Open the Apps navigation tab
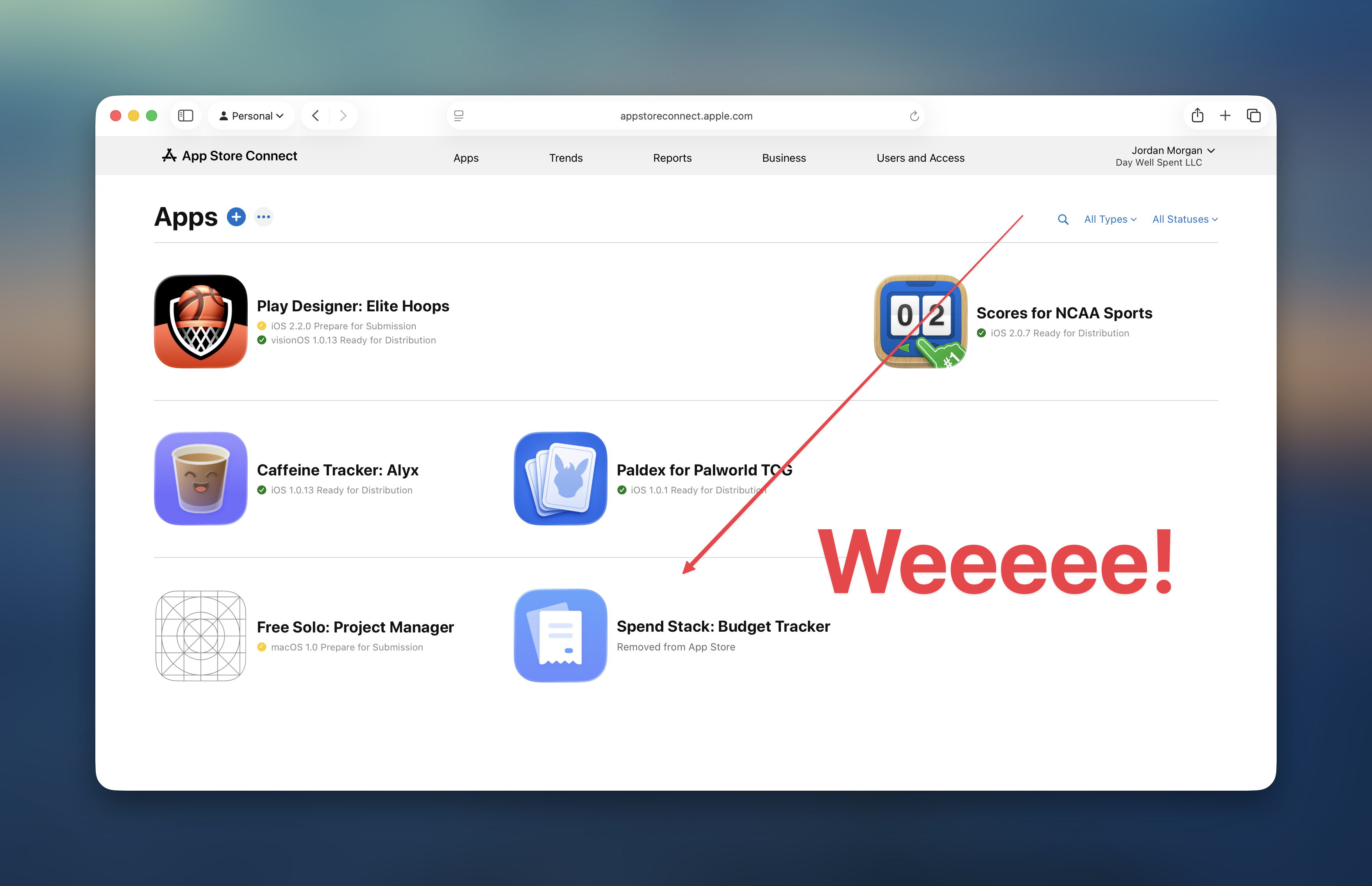The width and height of the screenshot is (1372, 886). (x=466, y=158)
